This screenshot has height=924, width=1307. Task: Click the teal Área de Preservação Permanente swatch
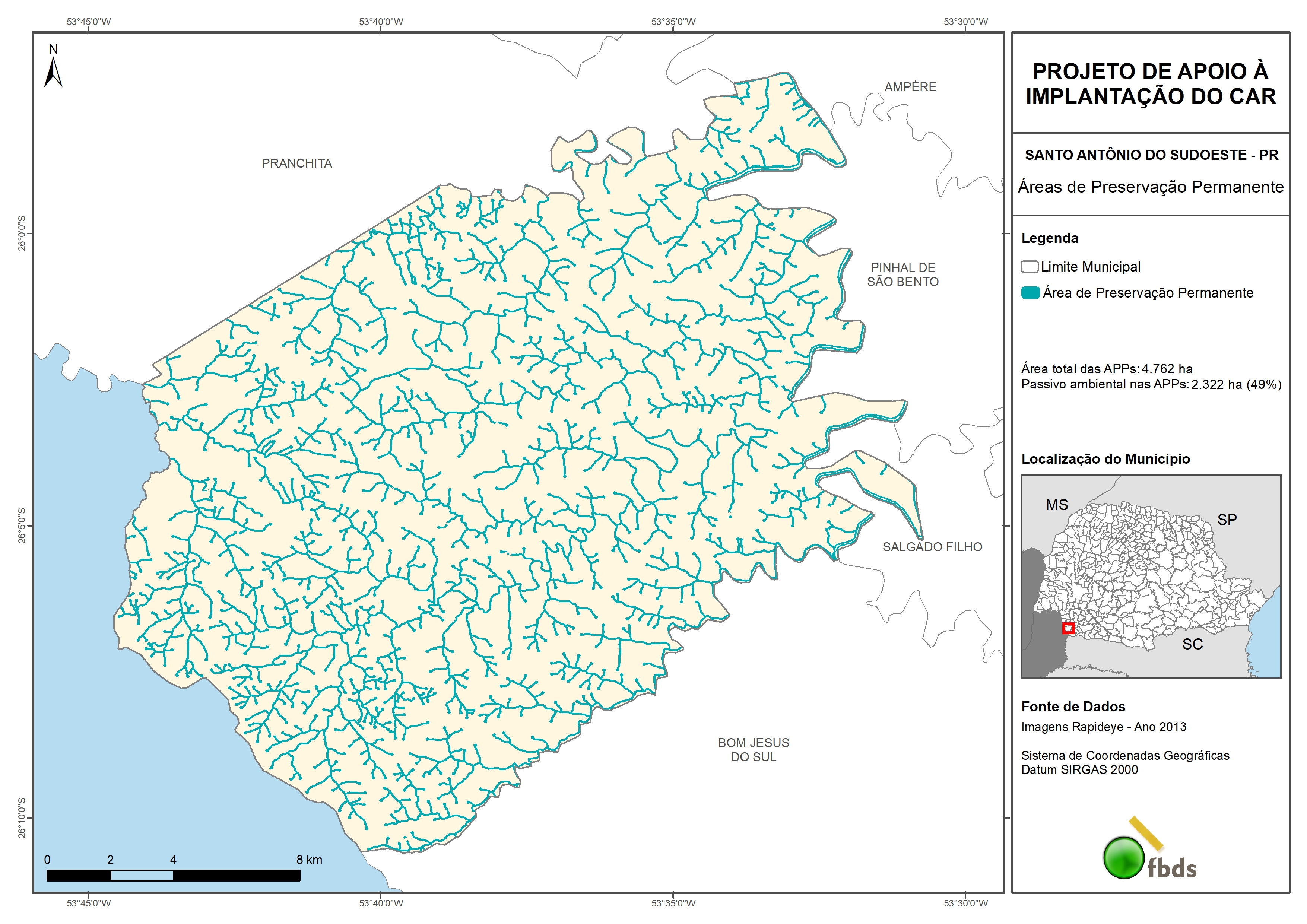click(x=1030, y=293)
